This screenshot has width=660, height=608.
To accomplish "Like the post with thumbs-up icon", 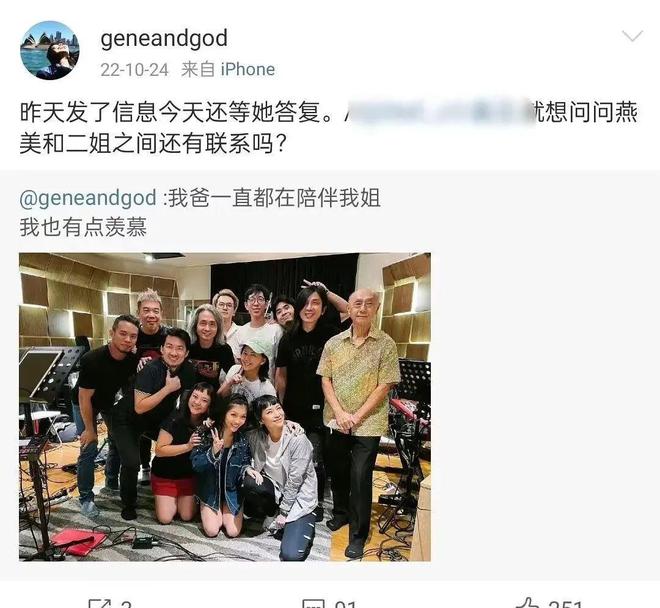I will (x=529, y=604).
